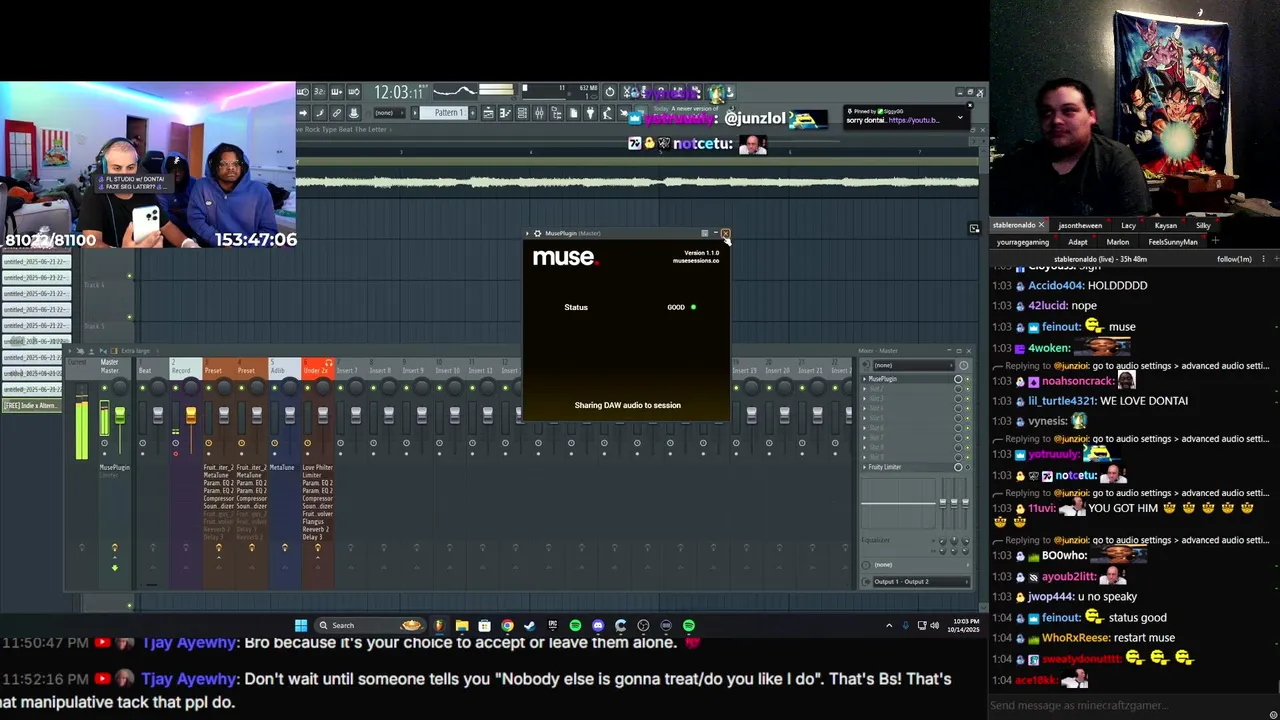The image size is (1280, 720).
Task: Open Google Chrome from the taskbar
Action: 507,625
